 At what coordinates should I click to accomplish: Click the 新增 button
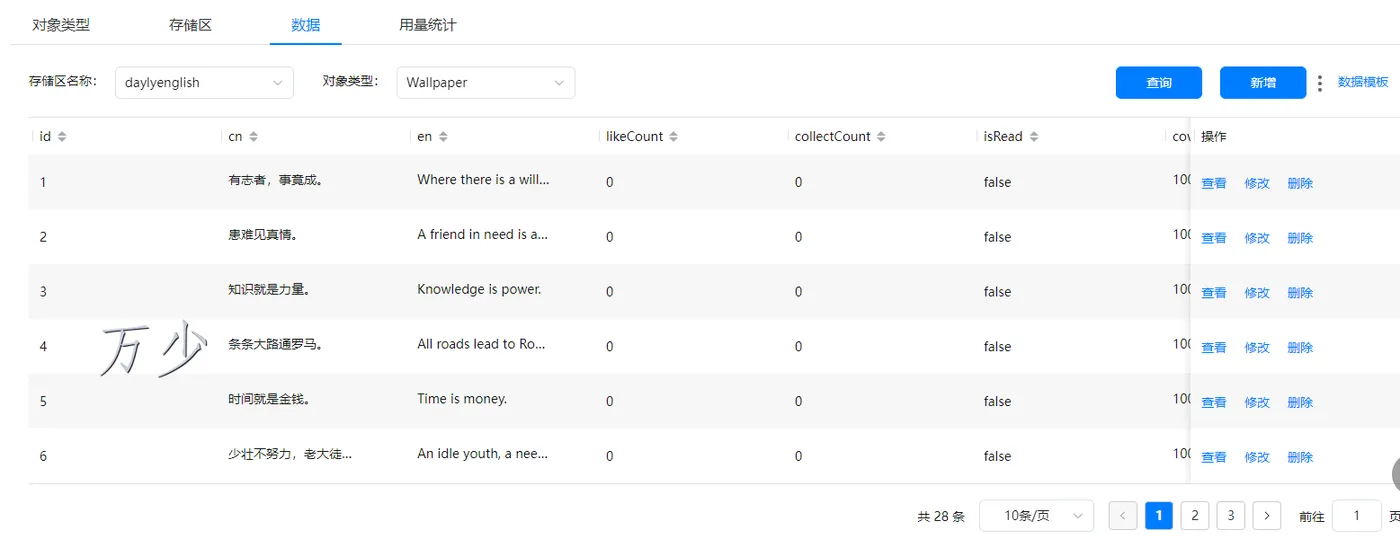point(1262,83)
